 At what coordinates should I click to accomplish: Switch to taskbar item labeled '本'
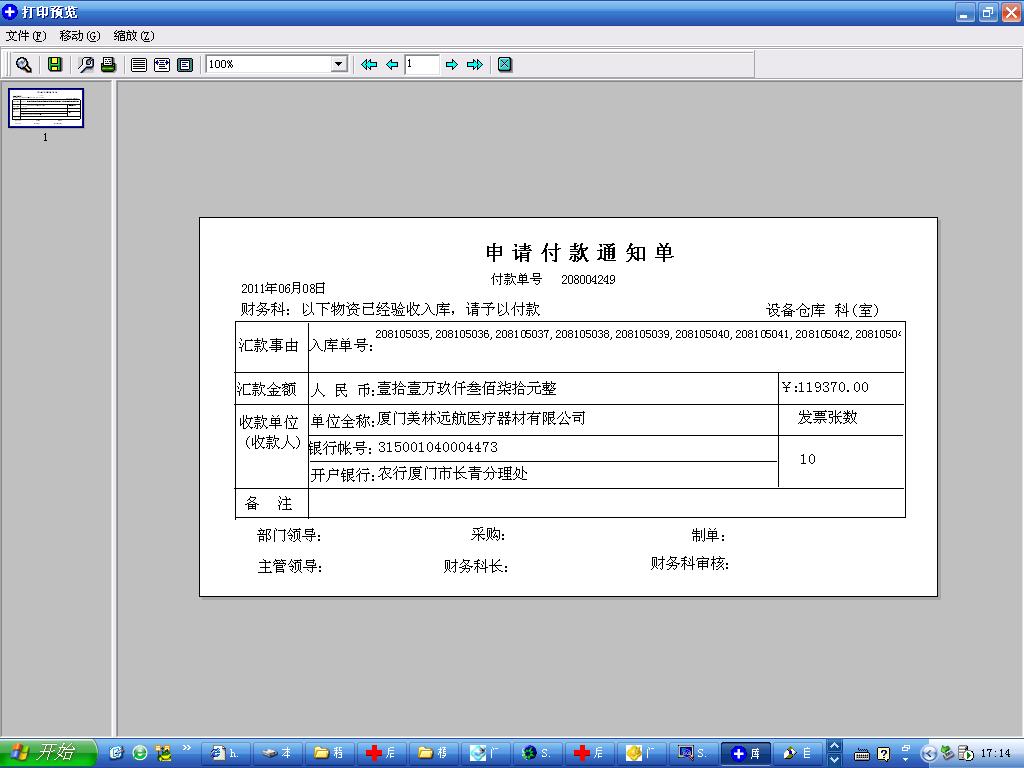coord(276,753)
